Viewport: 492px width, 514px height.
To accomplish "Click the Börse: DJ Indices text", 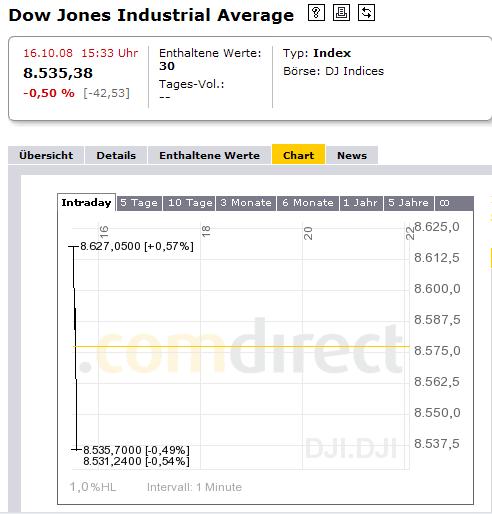I will click(x=333, y=71).
